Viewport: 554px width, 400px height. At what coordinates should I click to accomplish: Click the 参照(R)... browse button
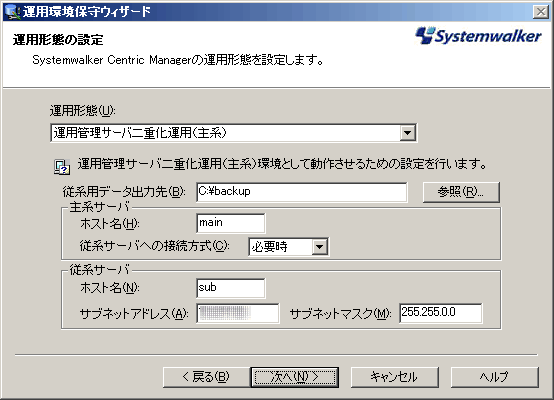pos(461,192)
